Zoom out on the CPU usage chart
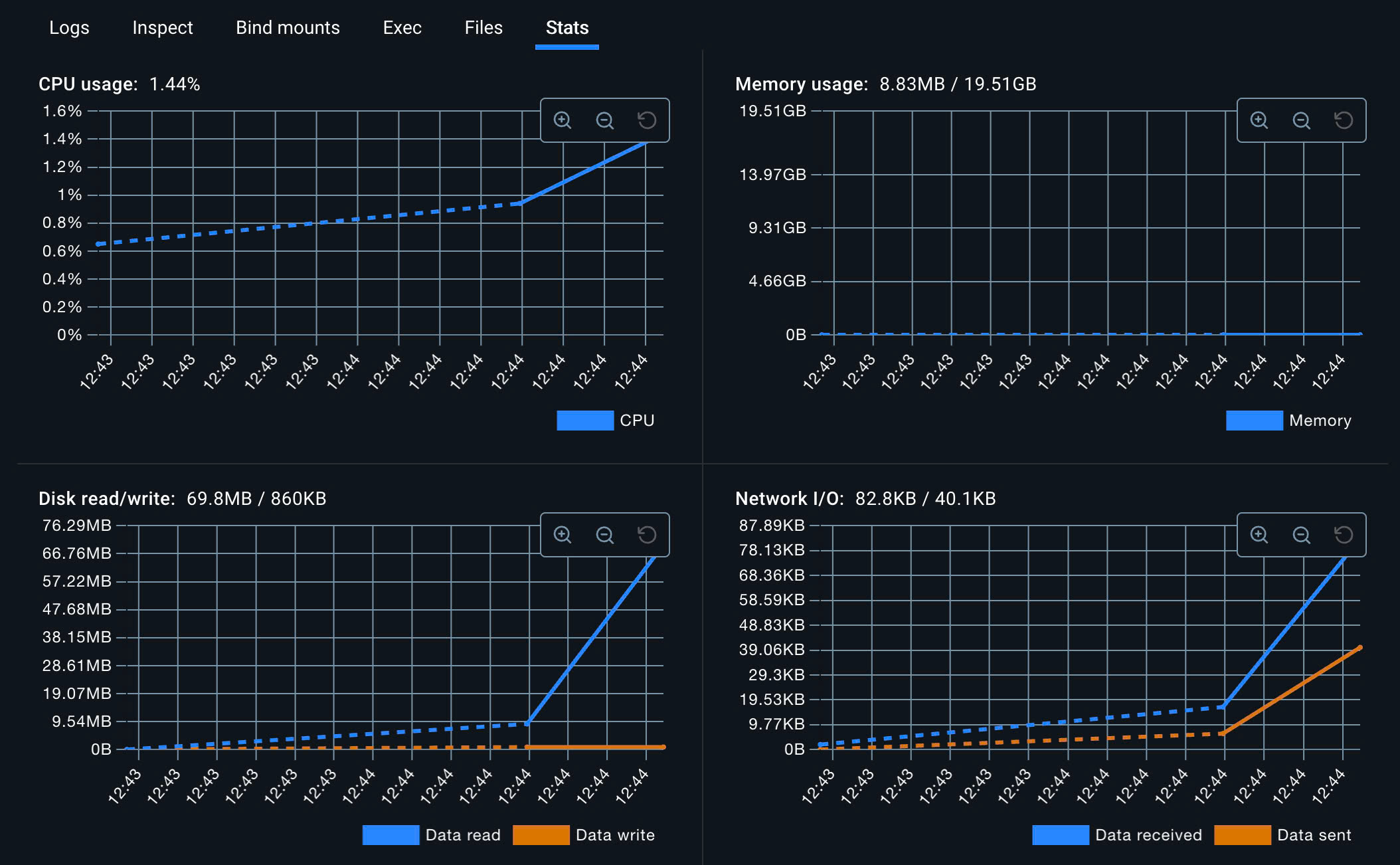 [x=605, y=120]
